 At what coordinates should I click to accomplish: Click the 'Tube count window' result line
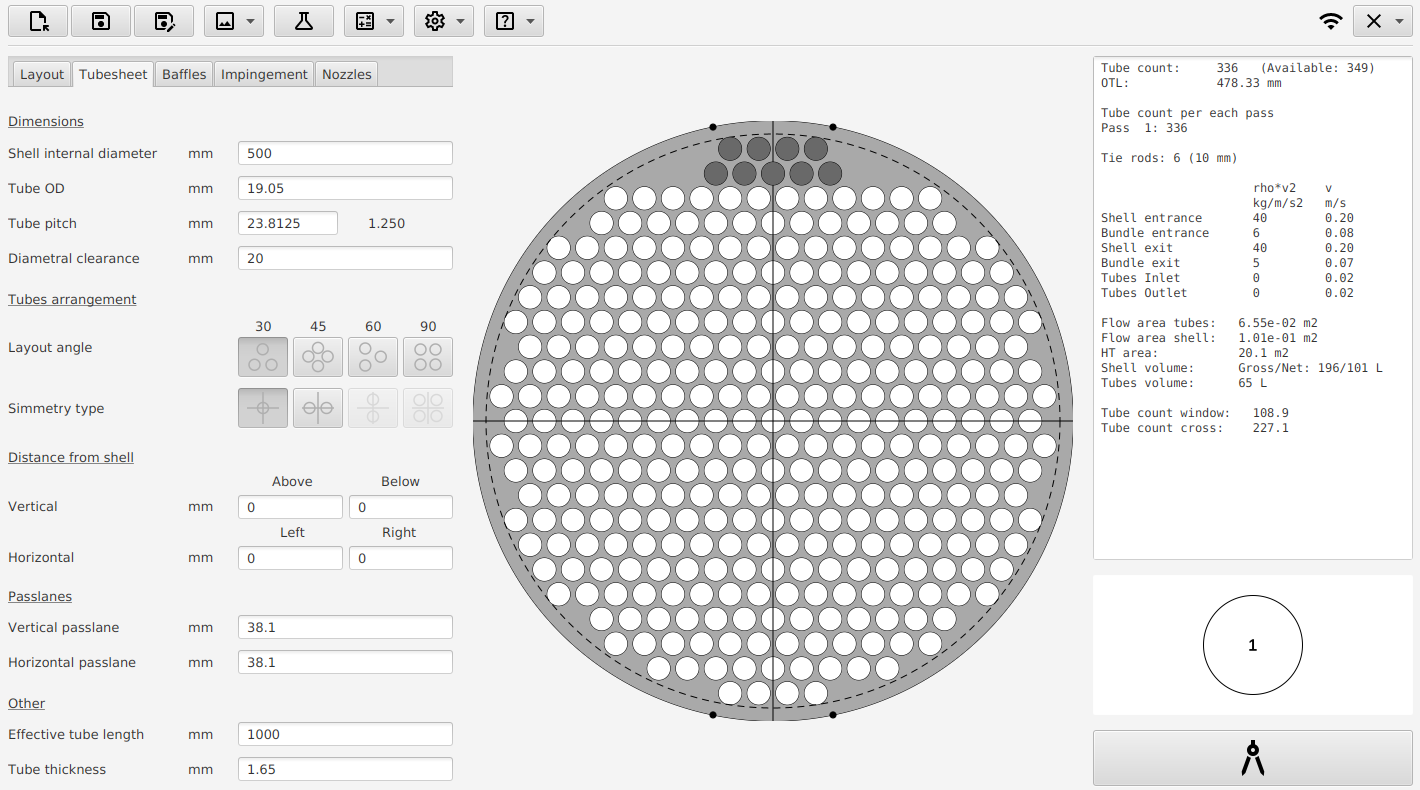[x=1195, y=413]
